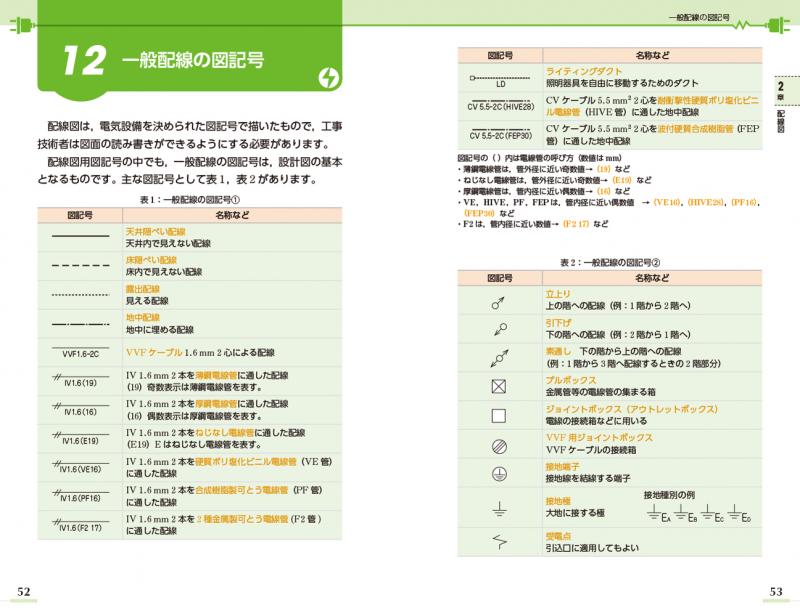This screenshot has width=800, height=616.
Task: Click the orange term VVFケーブル
Action: 154,352
